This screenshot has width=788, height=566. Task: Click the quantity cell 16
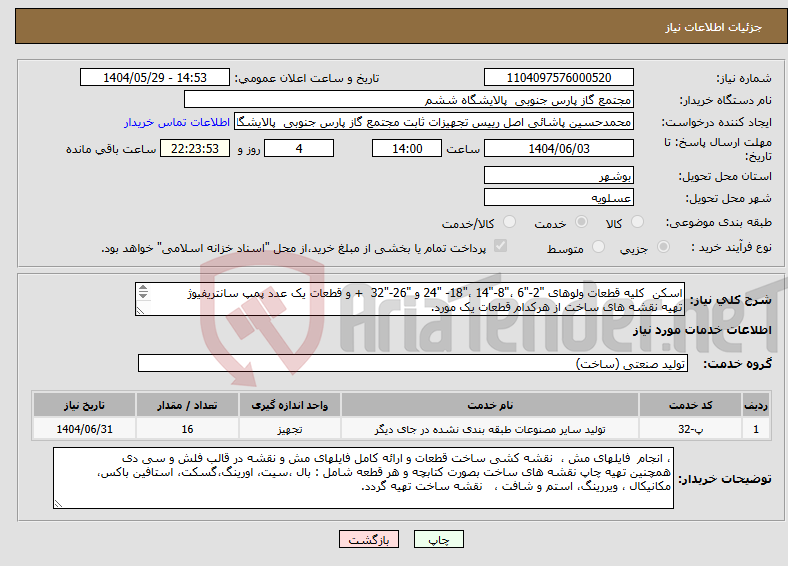(187, 429)
